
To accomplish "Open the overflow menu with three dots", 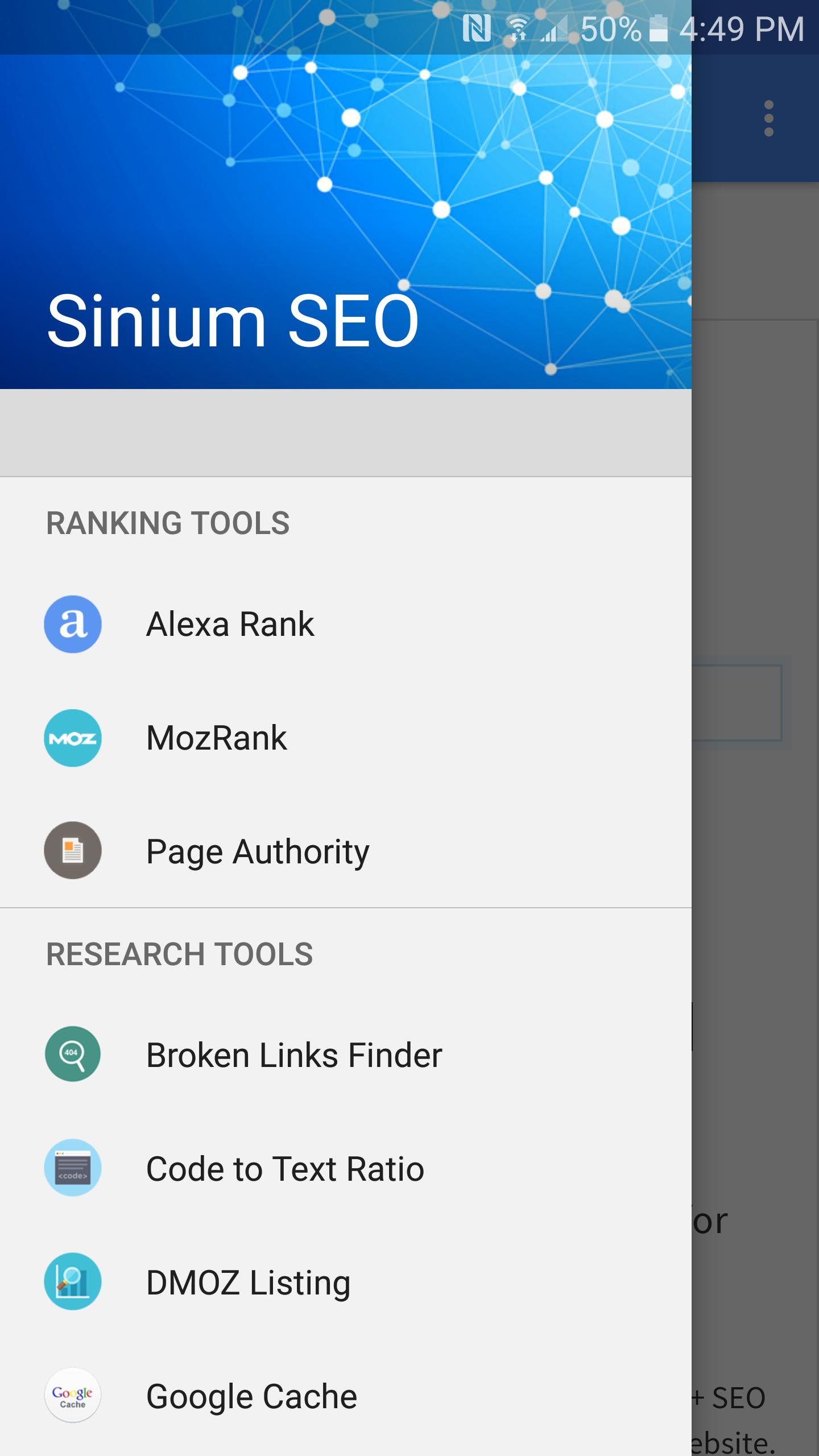I will coord(769,118).
